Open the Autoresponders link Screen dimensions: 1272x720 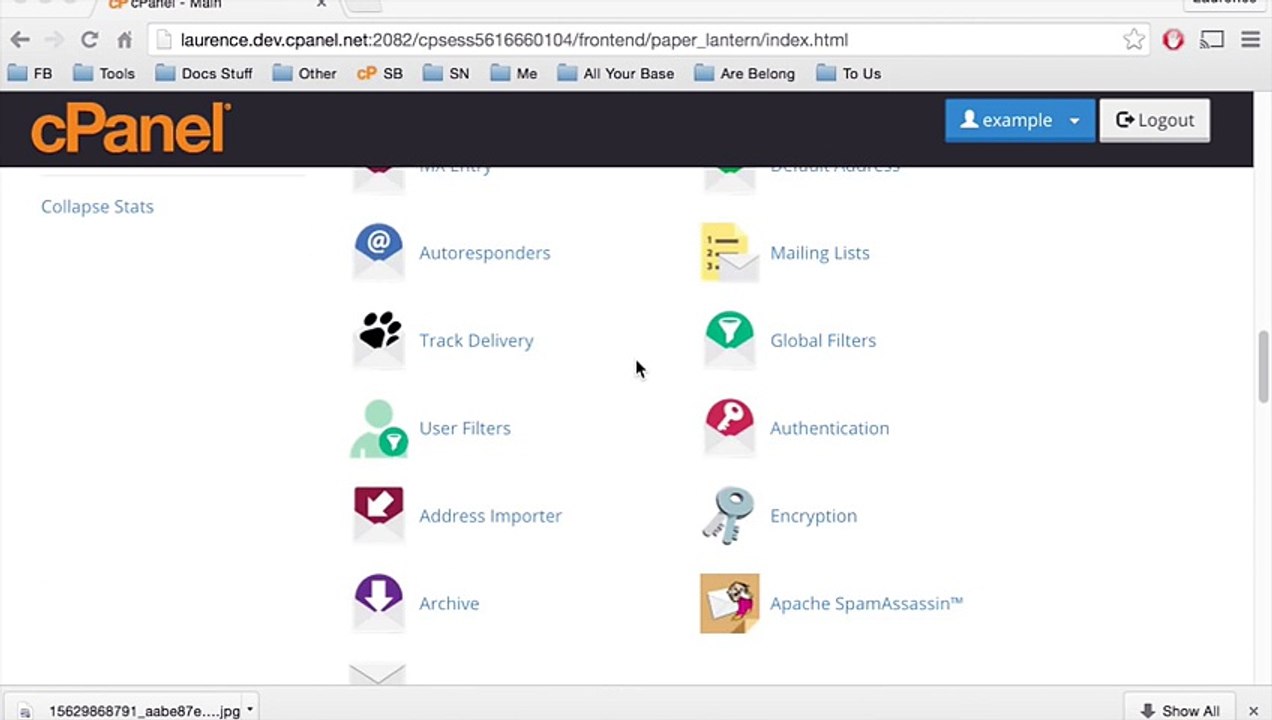pos(484,252)
